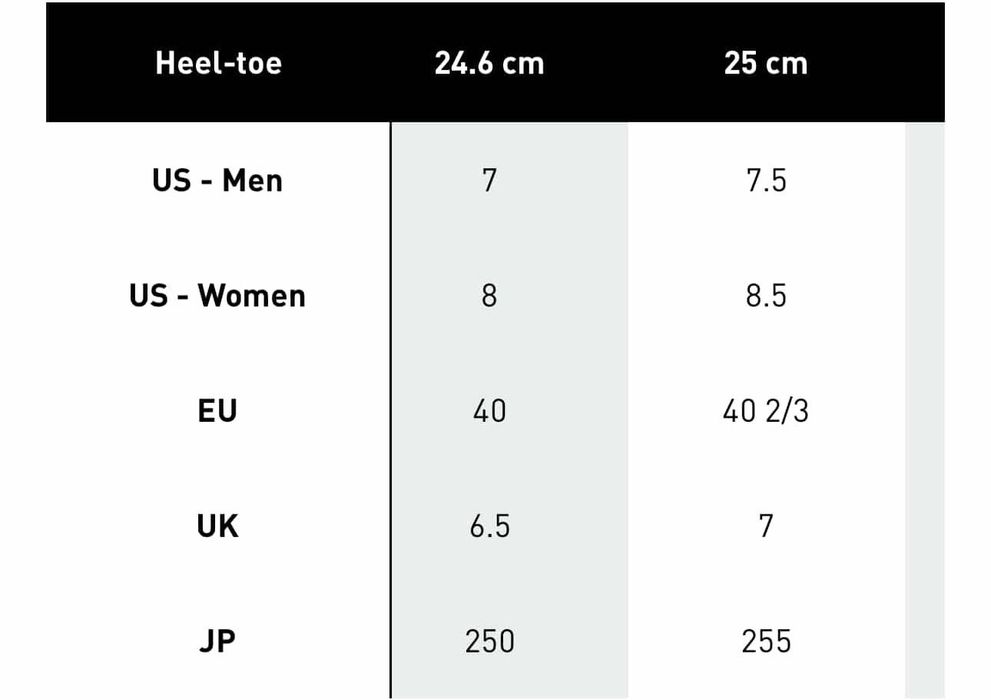Select JP size 255 cell
This screenshot has height=700, width=991.
coord(765,641)
